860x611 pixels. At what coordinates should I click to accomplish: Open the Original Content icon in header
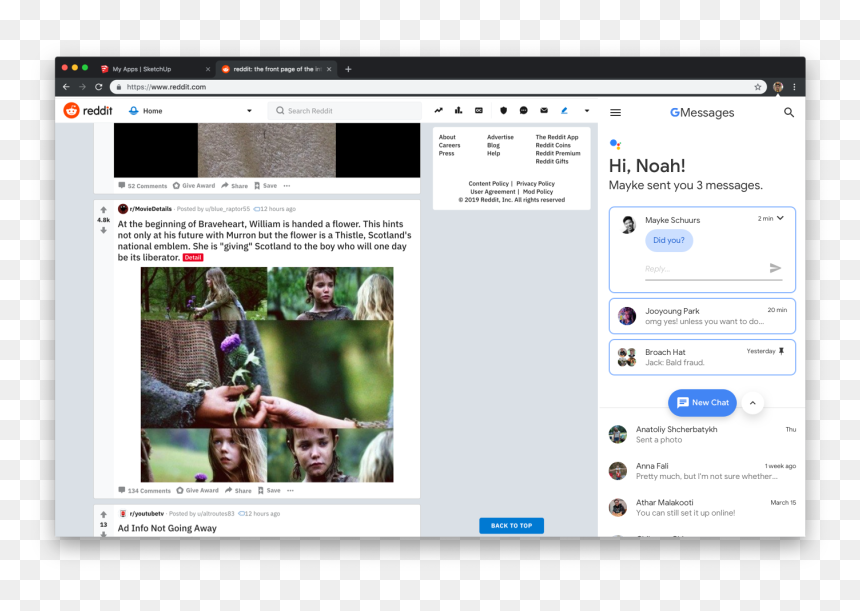tap(479, 110)
